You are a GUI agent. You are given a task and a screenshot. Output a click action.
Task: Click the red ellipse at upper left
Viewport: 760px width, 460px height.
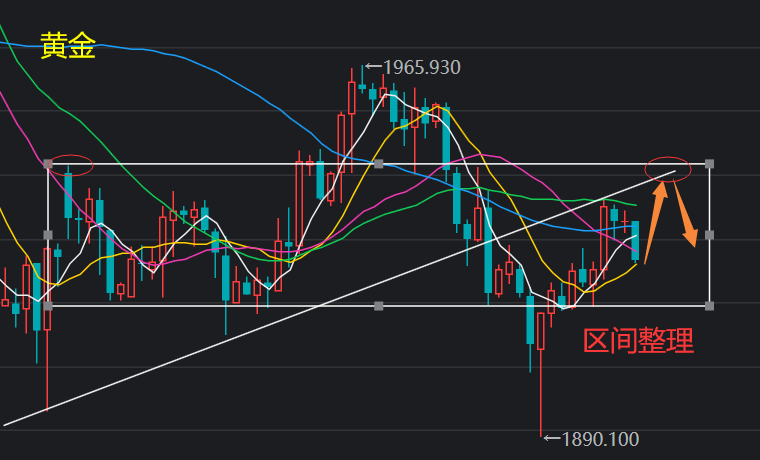click(70, 165)
